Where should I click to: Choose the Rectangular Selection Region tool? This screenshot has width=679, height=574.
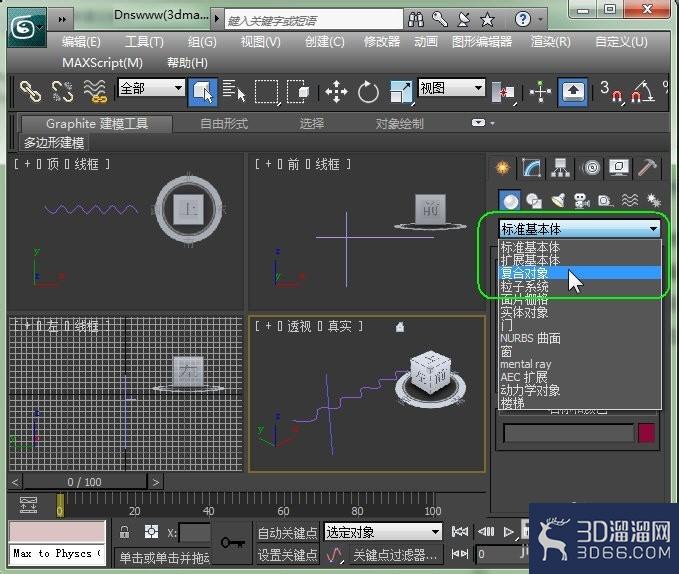tap(266, 91)
